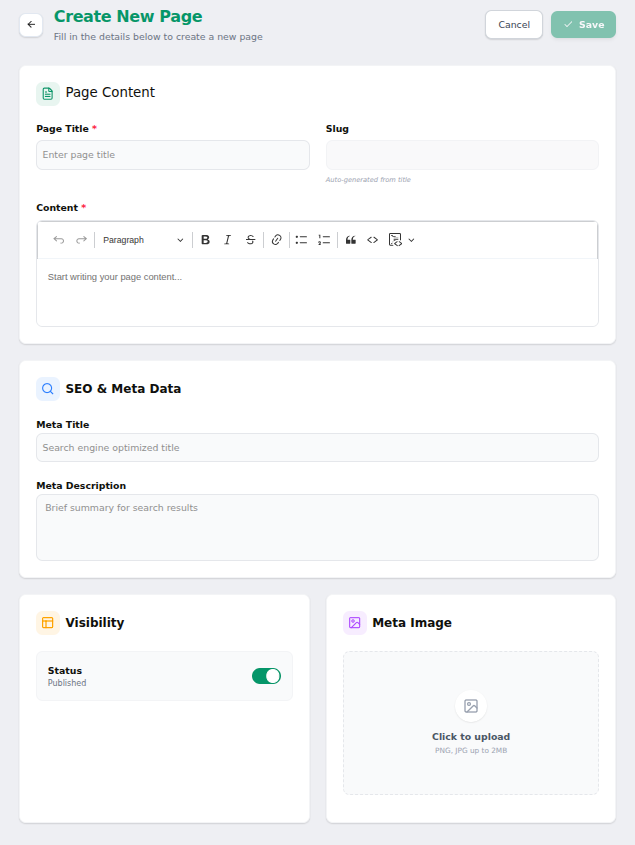Click the Visibility layout icon
Viewport: 635px width, 845px height.
click(48, 622)
